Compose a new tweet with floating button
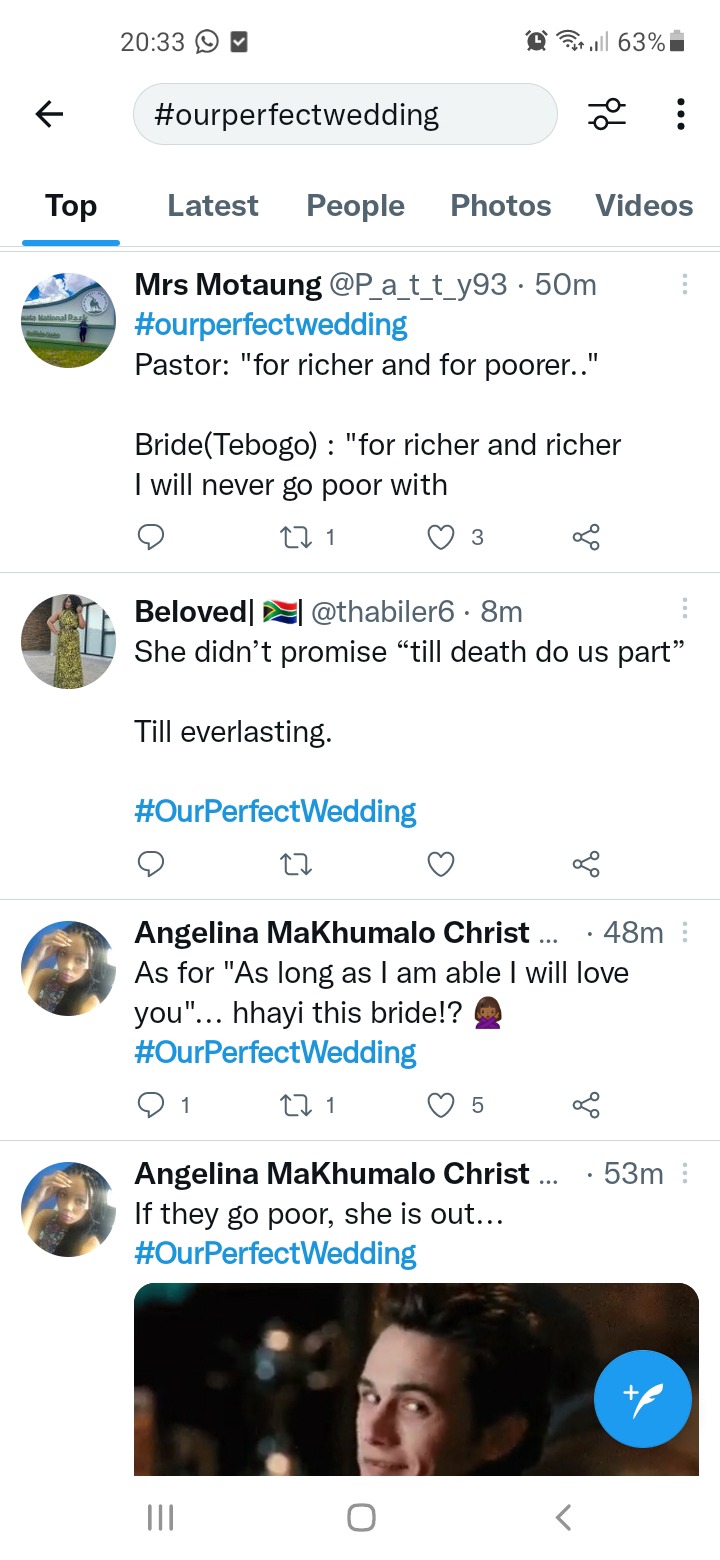Image resolution: width=720 pixels, height=1560 pixels. click(x=643, y=1397)
